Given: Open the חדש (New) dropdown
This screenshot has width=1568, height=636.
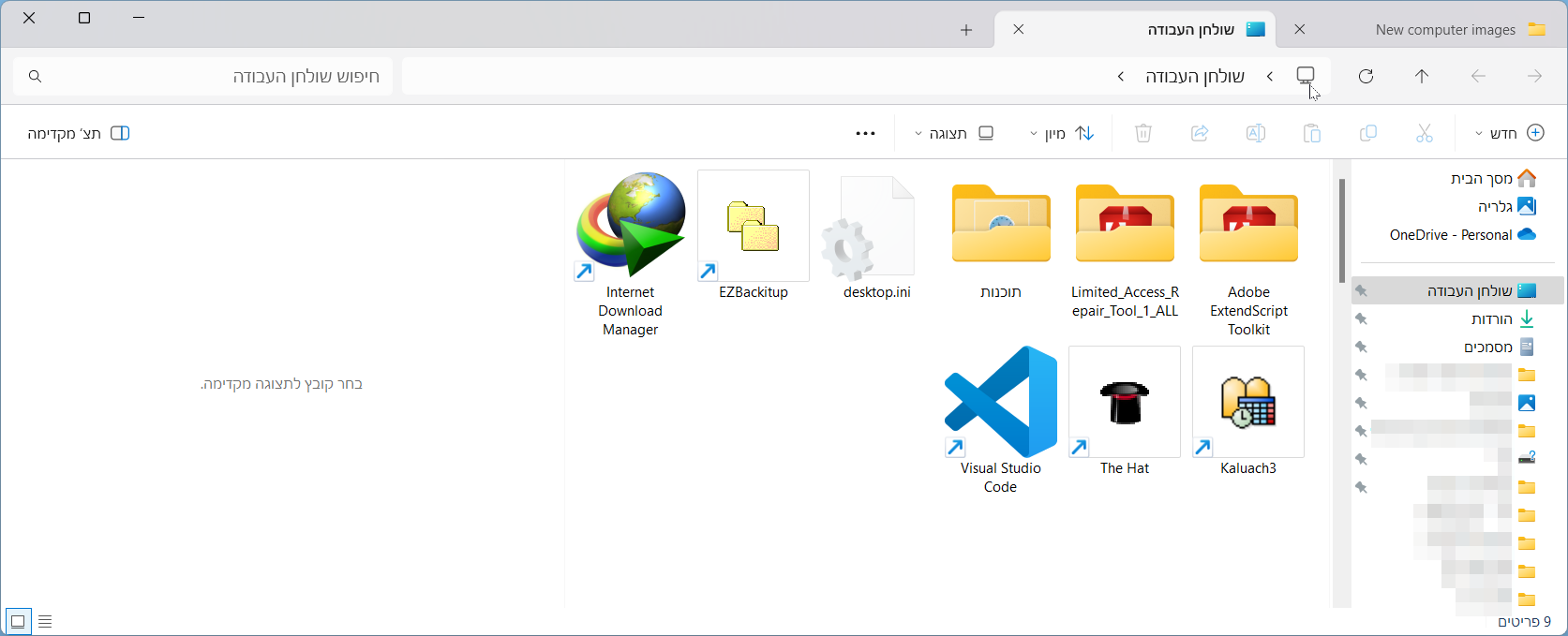Looking at the screenshot, I should click(x=1510, y=133).
